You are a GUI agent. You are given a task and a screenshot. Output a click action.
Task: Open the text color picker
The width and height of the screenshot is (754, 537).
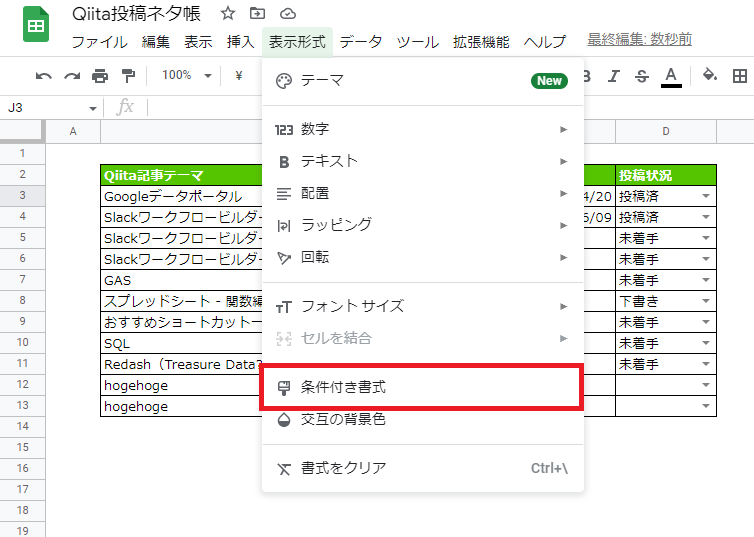point(671,77)
